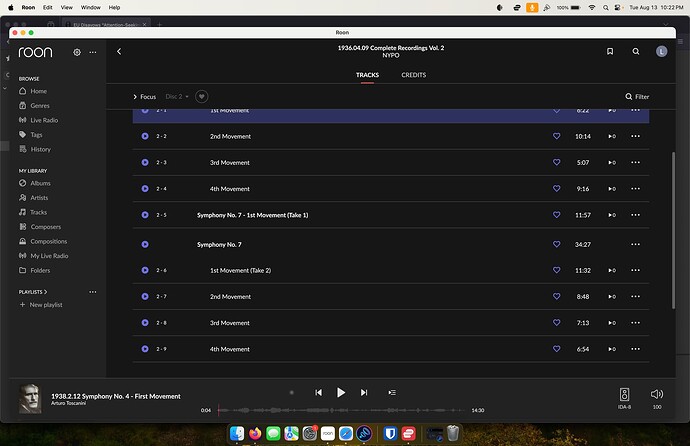The height and width of the screenshot is (446, 690).
Task: Open more options for track 2-7
Action: pos(635,296)
